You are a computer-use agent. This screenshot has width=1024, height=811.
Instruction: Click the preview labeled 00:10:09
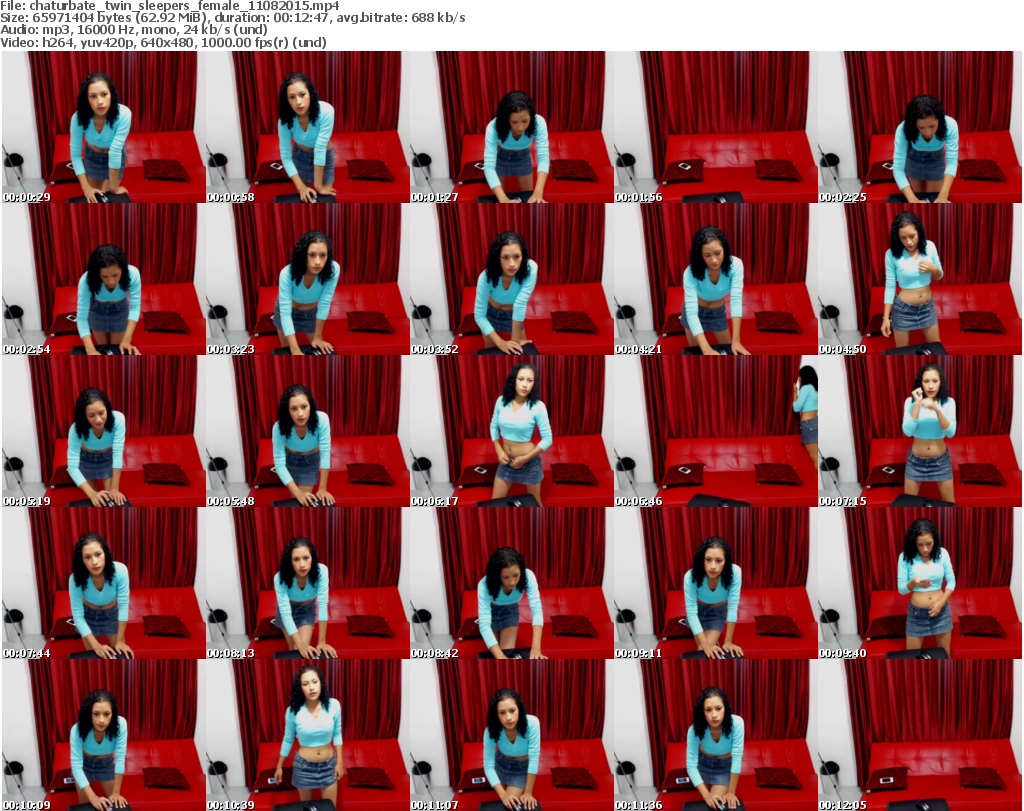point(104,735)
